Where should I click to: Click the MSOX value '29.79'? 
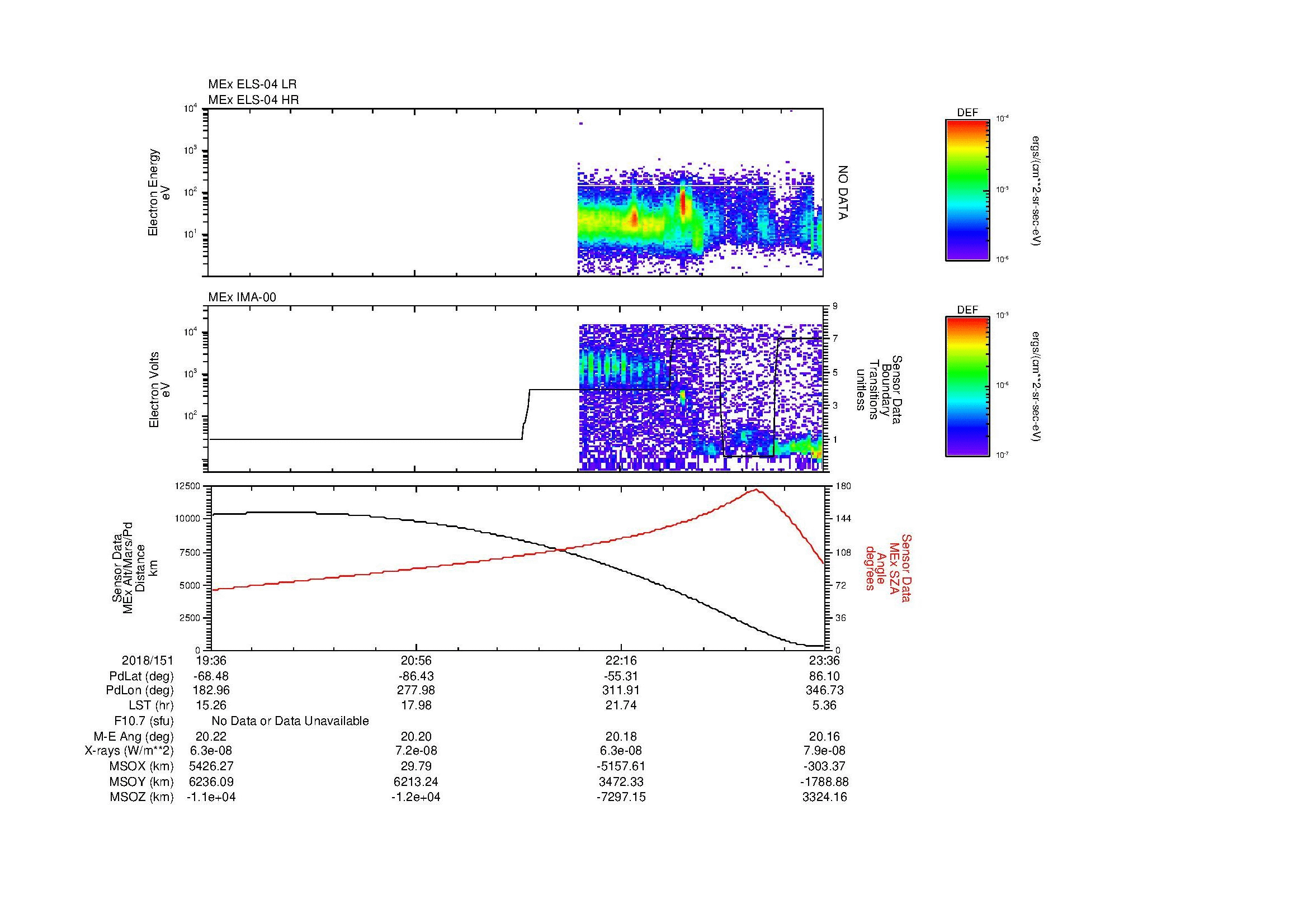click(417, 766)
